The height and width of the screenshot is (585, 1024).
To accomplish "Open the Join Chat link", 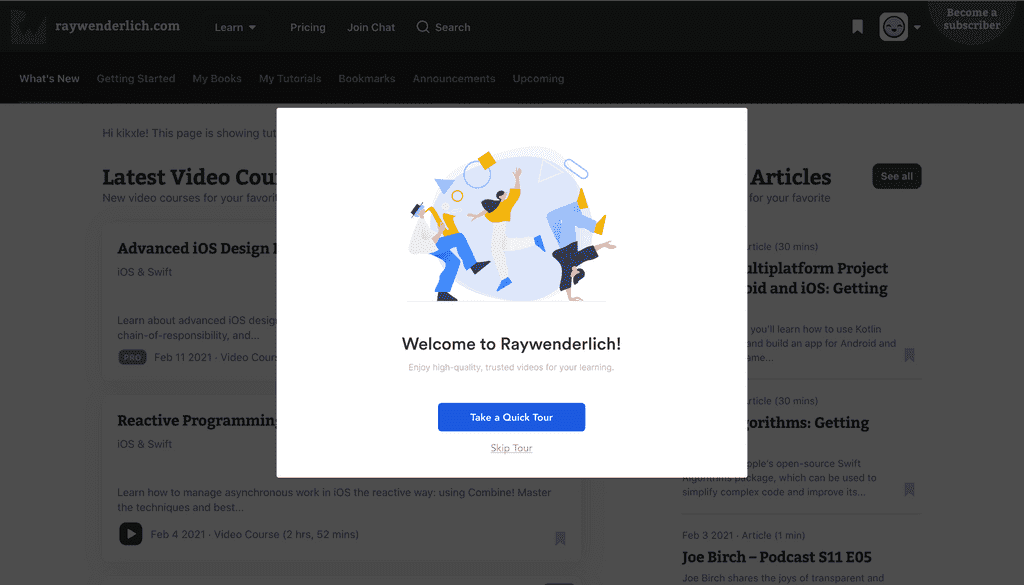I will pyautogui.click(x=371, y=27).
